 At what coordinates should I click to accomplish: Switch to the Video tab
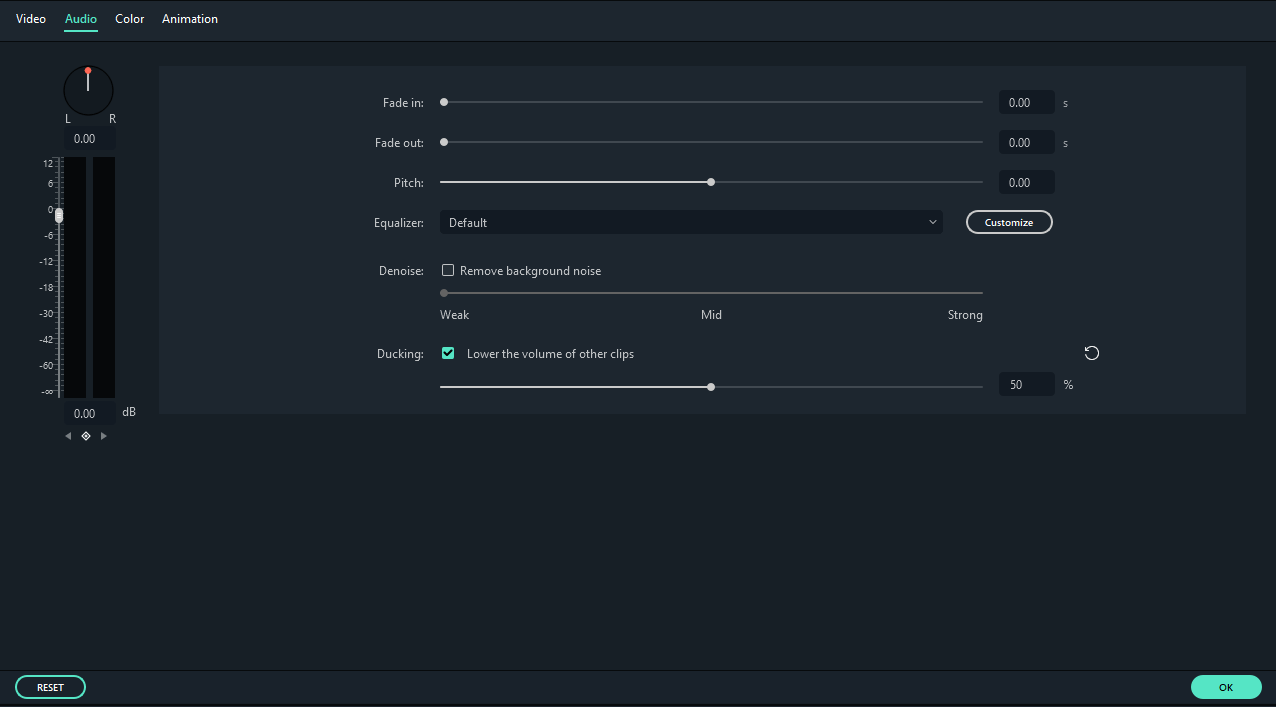tap(31, 19)
